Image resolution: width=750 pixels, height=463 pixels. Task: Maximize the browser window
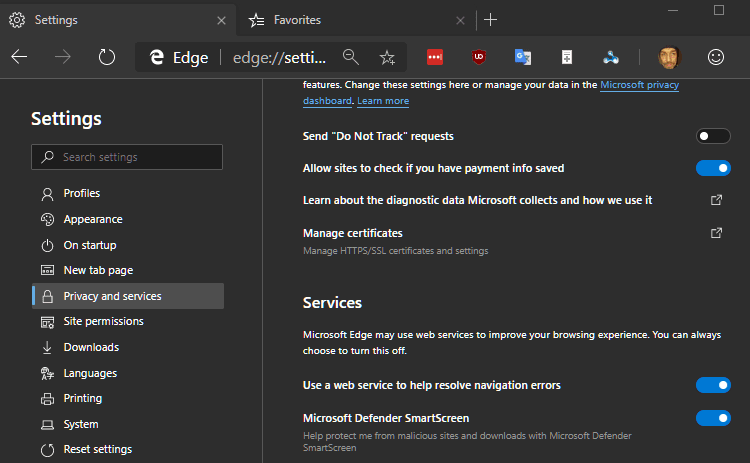pos(718,10)
